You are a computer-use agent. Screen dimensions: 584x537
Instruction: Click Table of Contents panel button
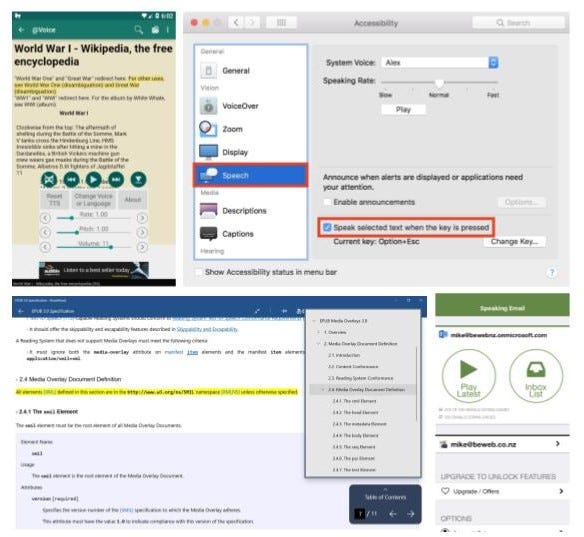pyautogui.click(x=385, y=497)
